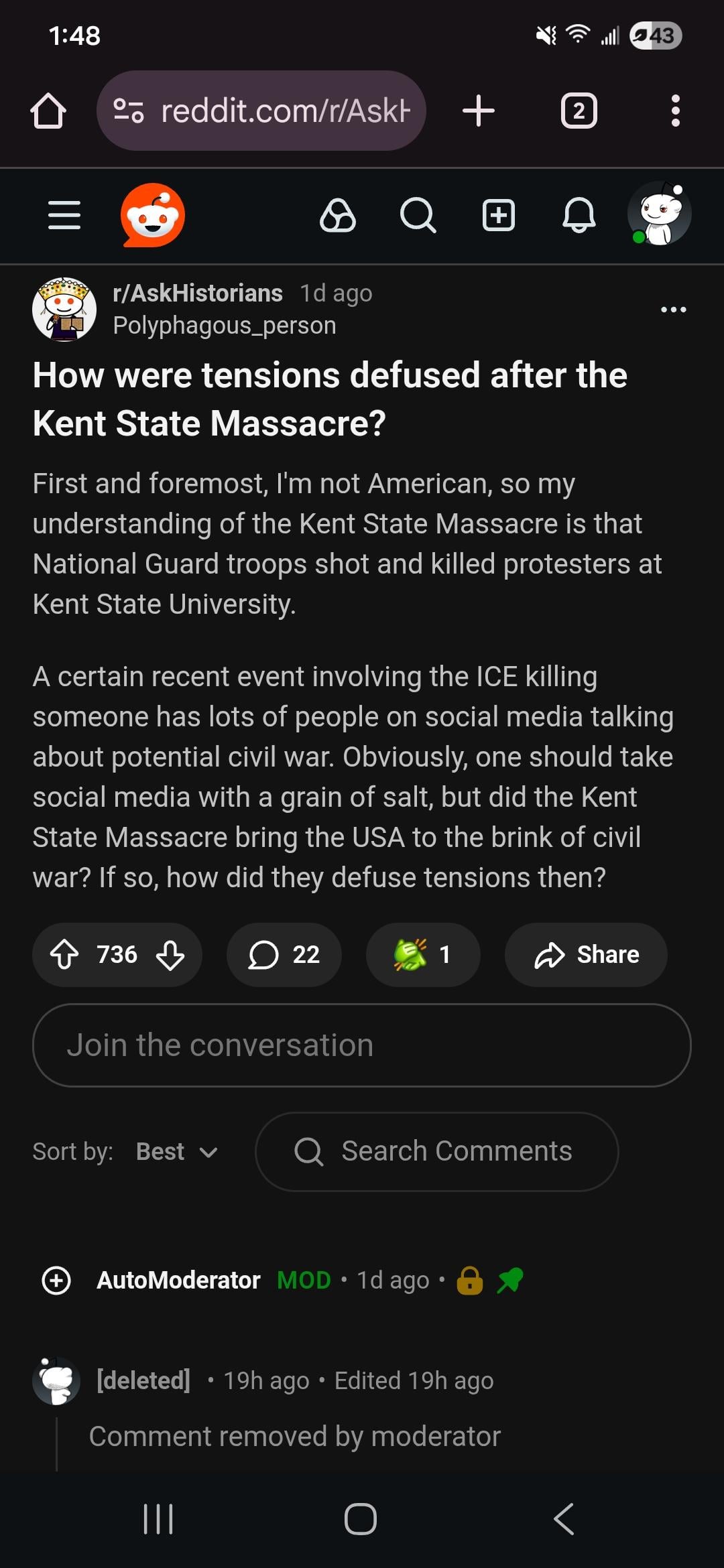Viewport: 724px width, 1568px height.
Task: Open the browser tab switcher showing 2
Action: [x=579, y=111]
